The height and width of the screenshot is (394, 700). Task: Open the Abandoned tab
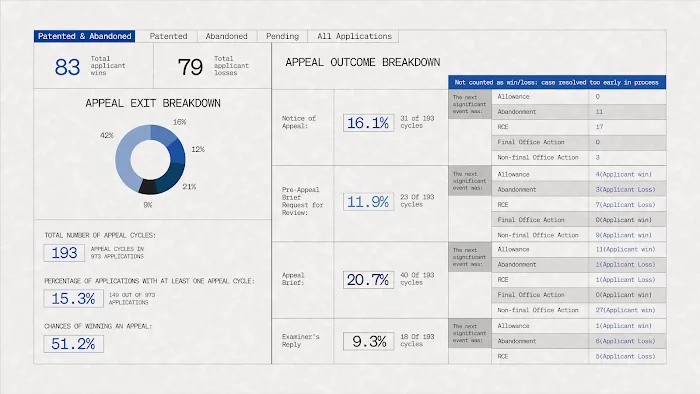(227, 36)
